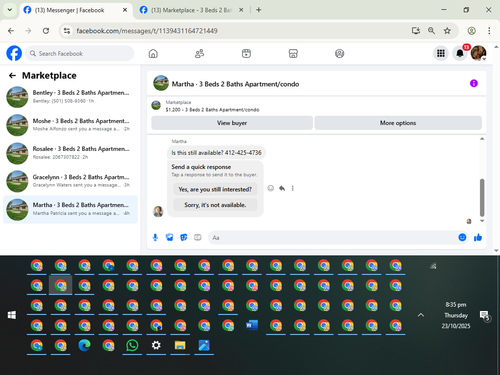Image resolution: width=500 pixels, height=375 pixels.
Task: Send quick response 'Yes, are you still interested?'
Action: [x=215, y=189]
